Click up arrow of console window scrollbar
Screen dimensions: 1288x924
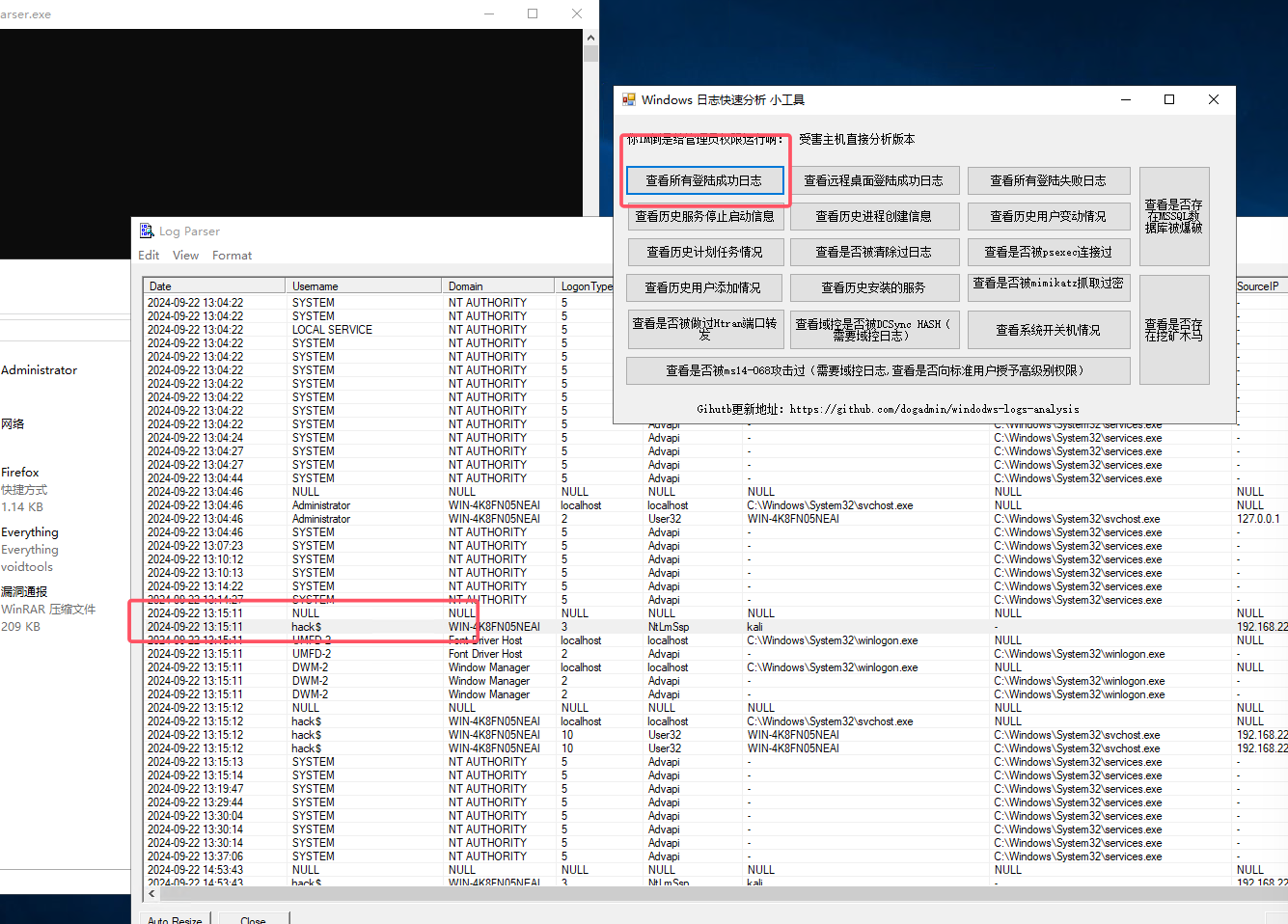tap(590, 37)
